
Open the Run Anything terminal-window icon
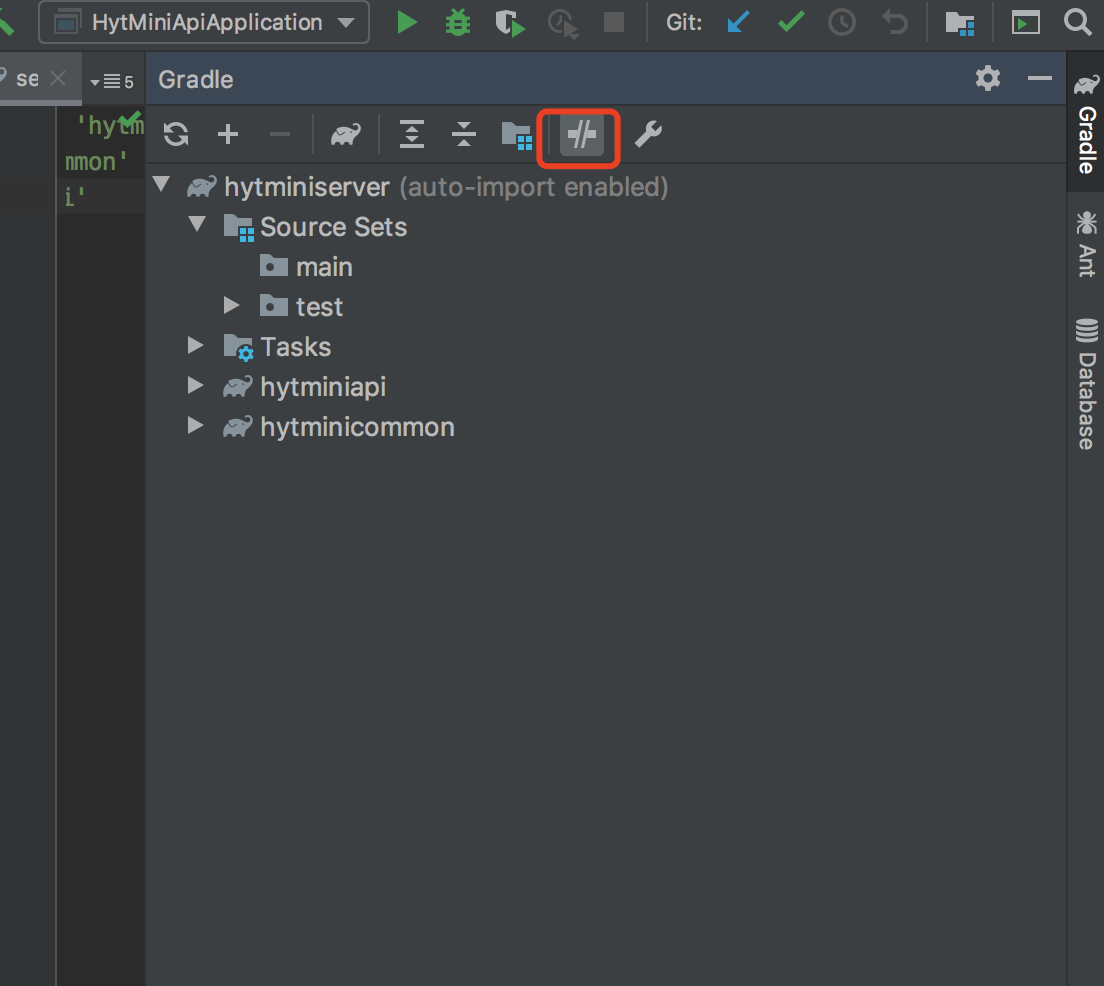point(1025,23)
